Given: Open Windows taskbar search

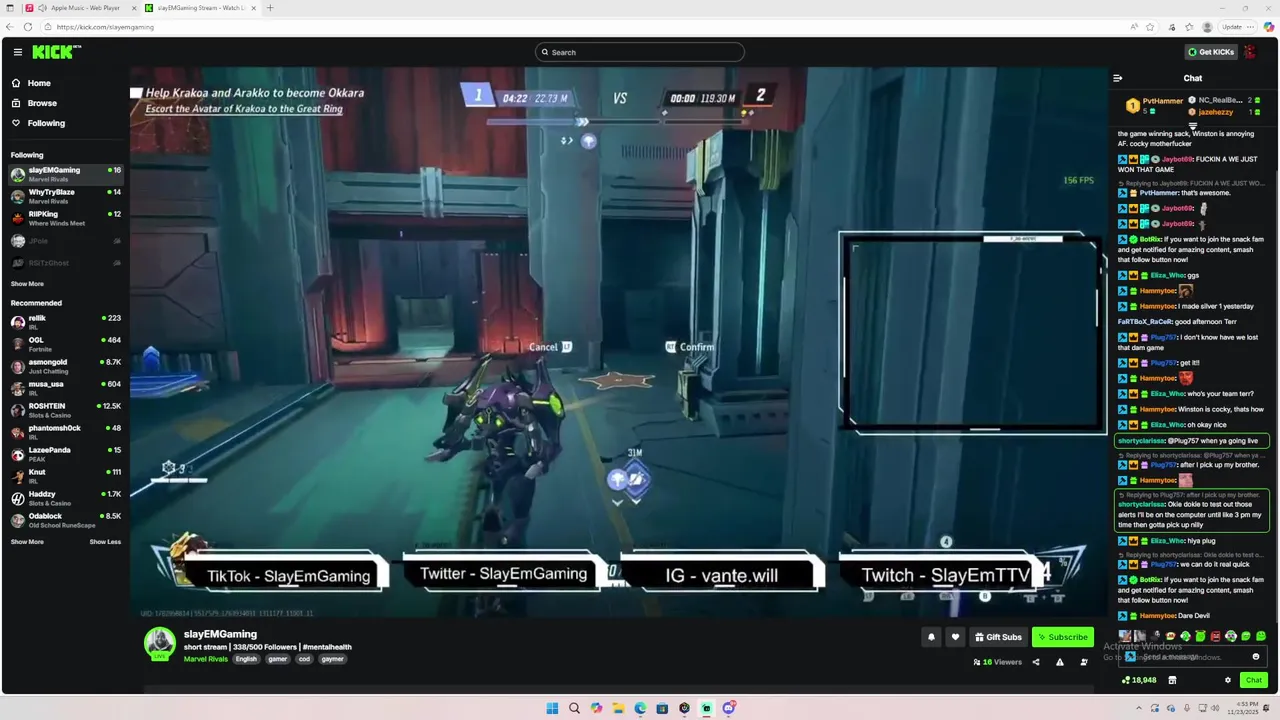Looking at the screenshot, I should 574,708.
